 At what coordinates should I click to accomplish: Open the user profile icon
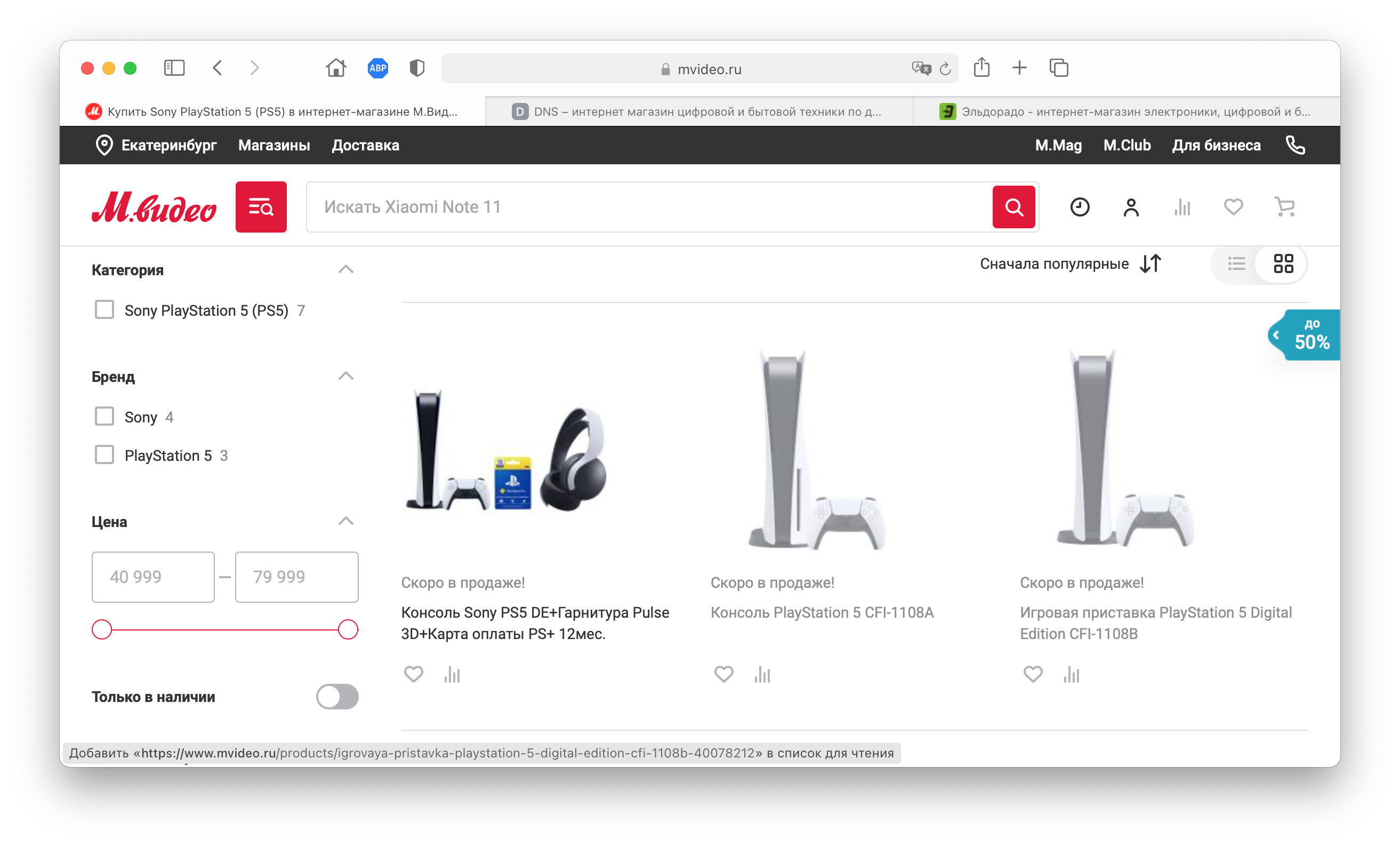click(1131, 207)
